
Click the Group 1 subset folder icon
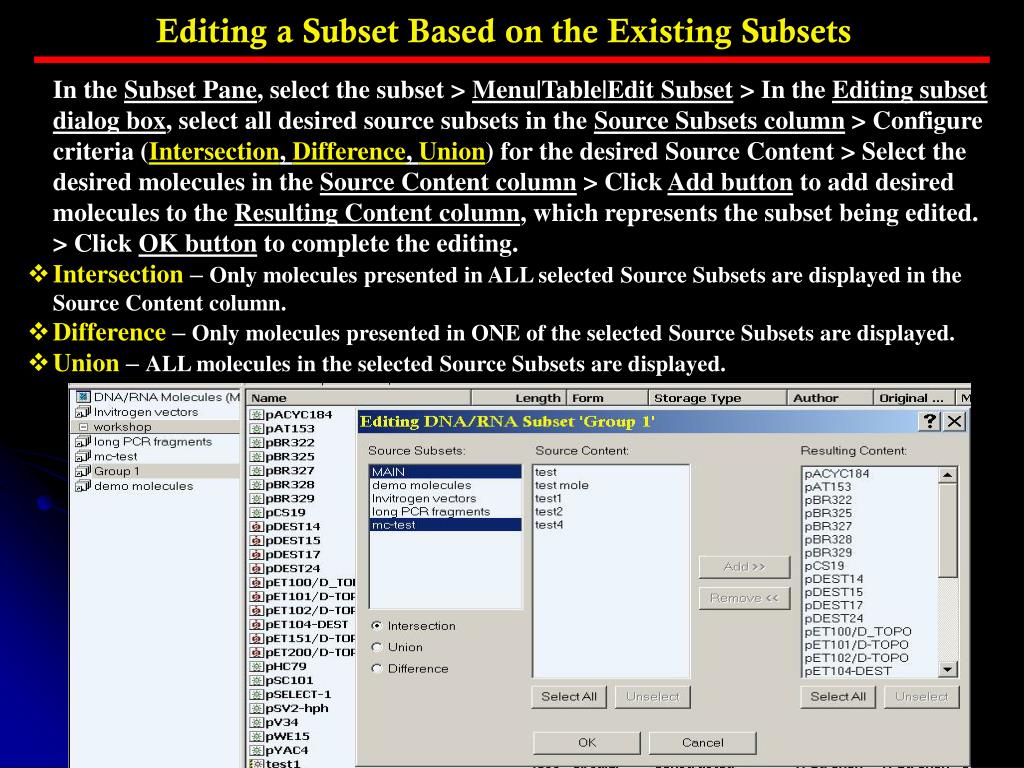(83, 471)
